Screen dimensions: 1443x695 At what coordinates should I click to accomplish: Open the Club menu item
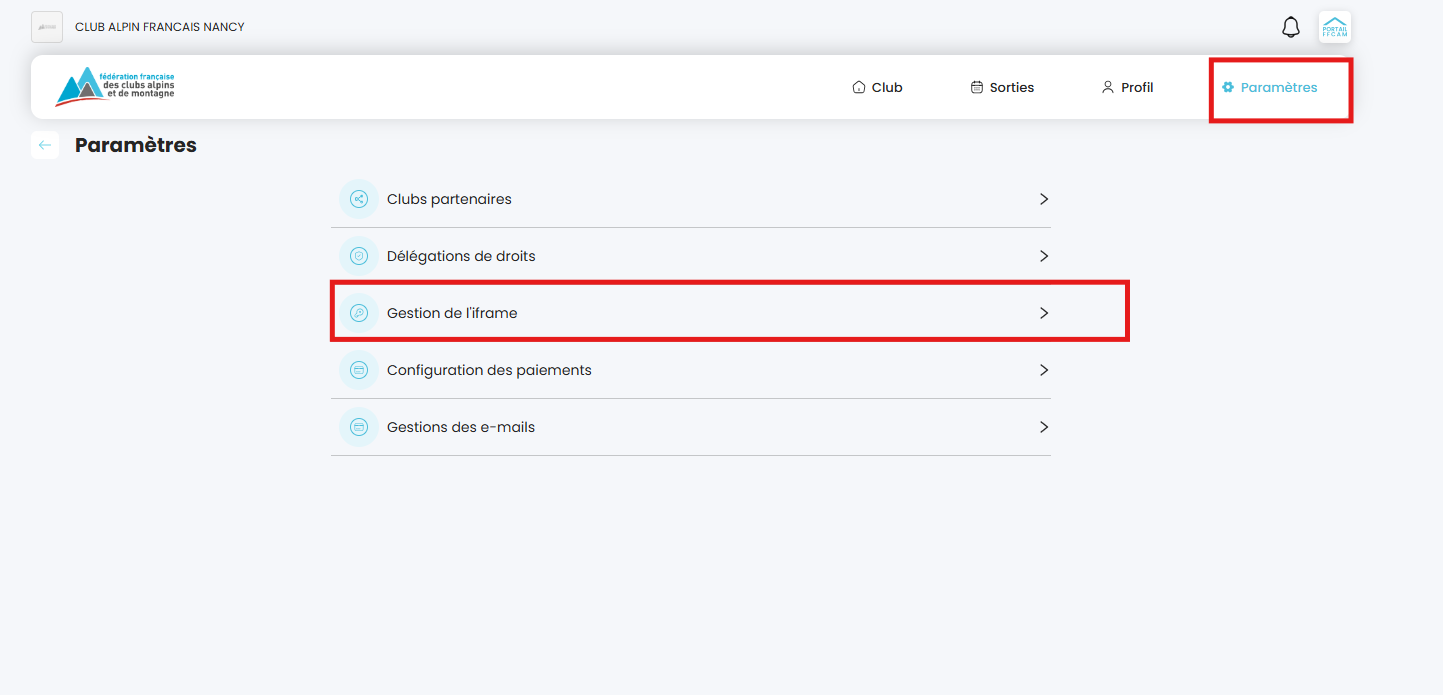point(877,87)
